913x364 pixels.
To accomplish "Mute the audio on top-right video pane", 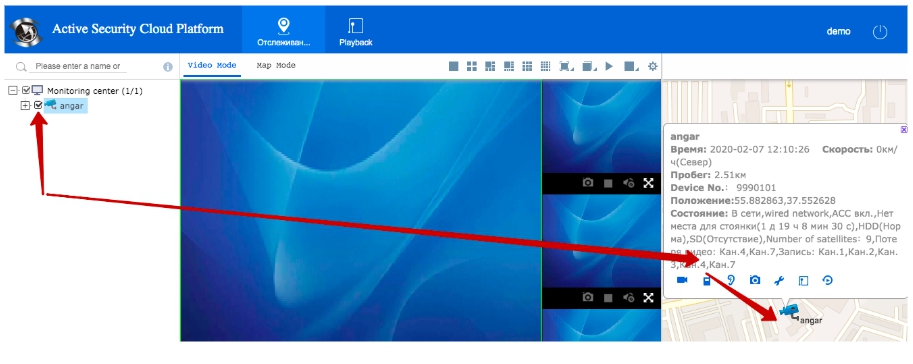I will pos(628,183).
